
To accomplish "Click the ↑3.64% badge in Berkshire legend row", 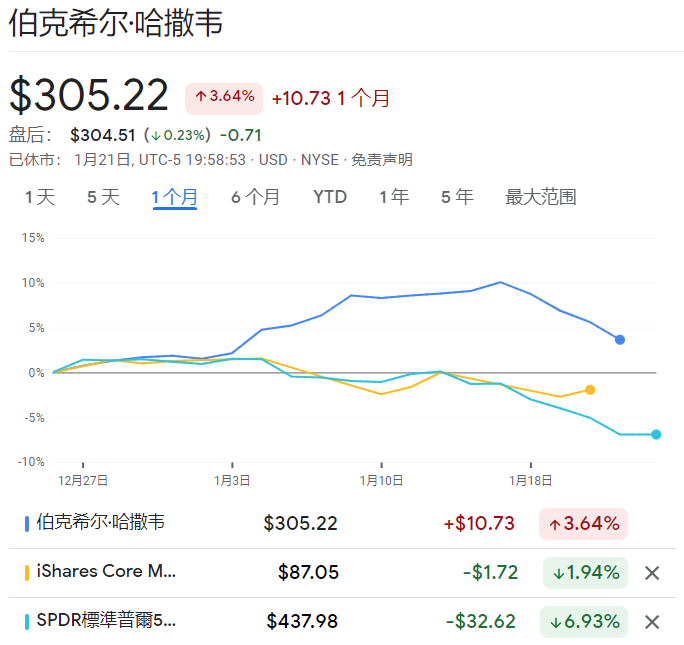I will pyautogui.click(x=584, y=524).
